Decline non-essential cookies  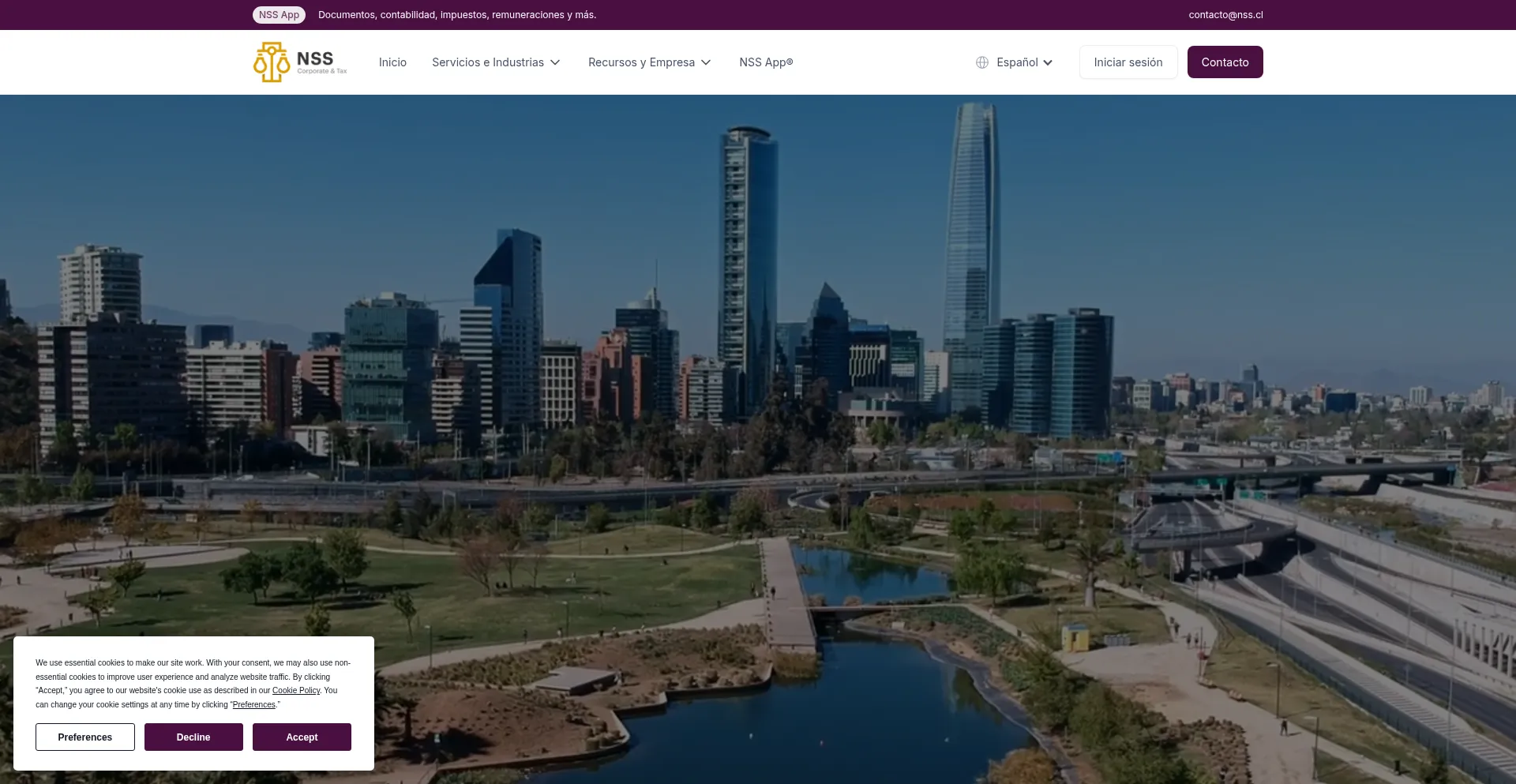tap(193, 737)
